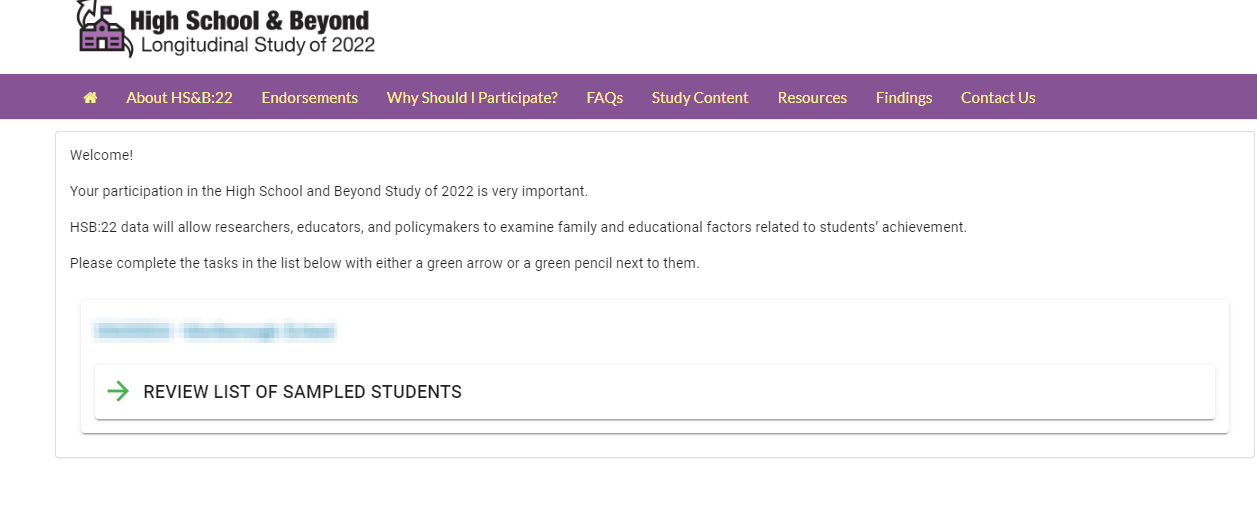Viewport: 1257px width, 530px height.
Task: Click the green arrow next to review task
Action: (x=118, y=392)
